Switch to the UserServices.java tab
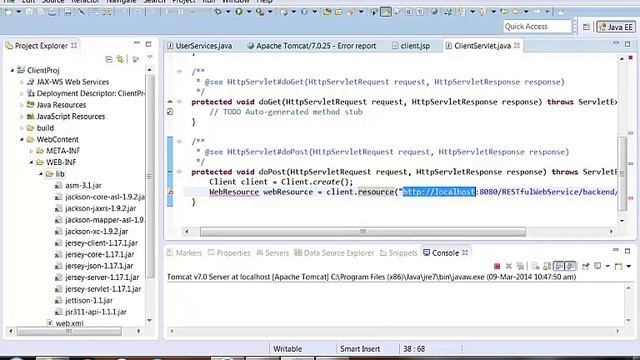The height and width of the screenshot is (360, 640). [200, 46]
